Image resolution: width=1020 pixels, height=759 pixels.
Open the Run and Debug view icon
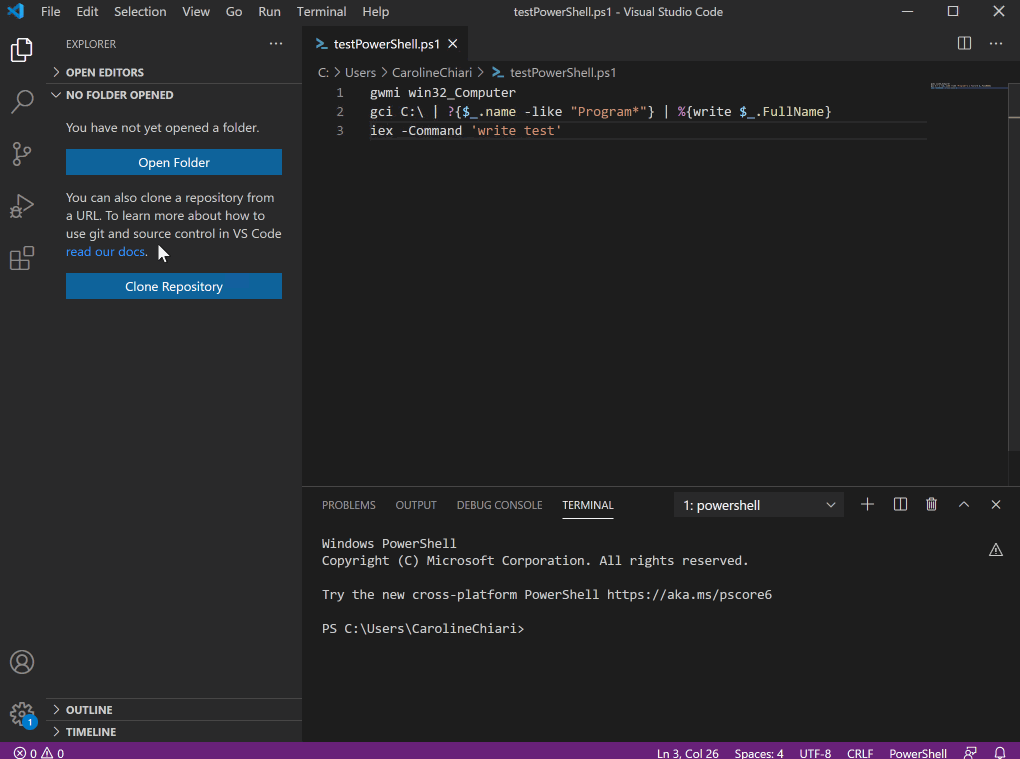pyautogui.click(x=21, y=206)
